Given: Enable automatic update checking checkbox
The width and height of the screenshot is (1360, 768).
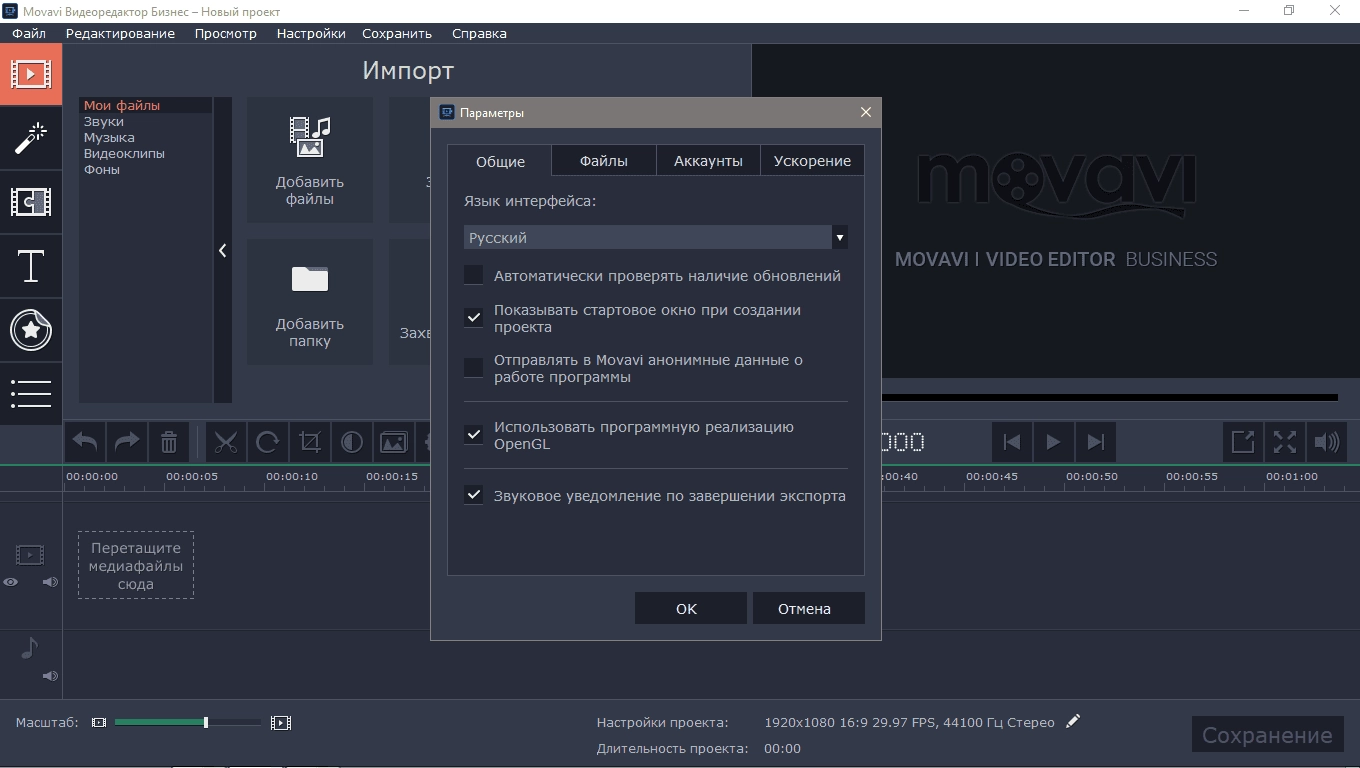Looking at the screenshot, I should pos(474,275).
